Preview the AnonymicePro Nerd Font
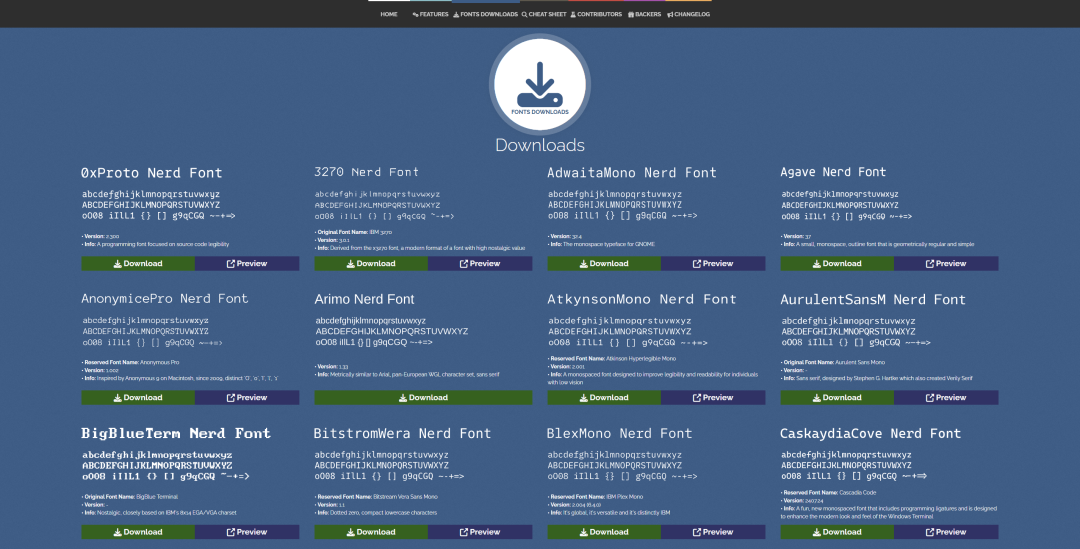 pos(247,397)
